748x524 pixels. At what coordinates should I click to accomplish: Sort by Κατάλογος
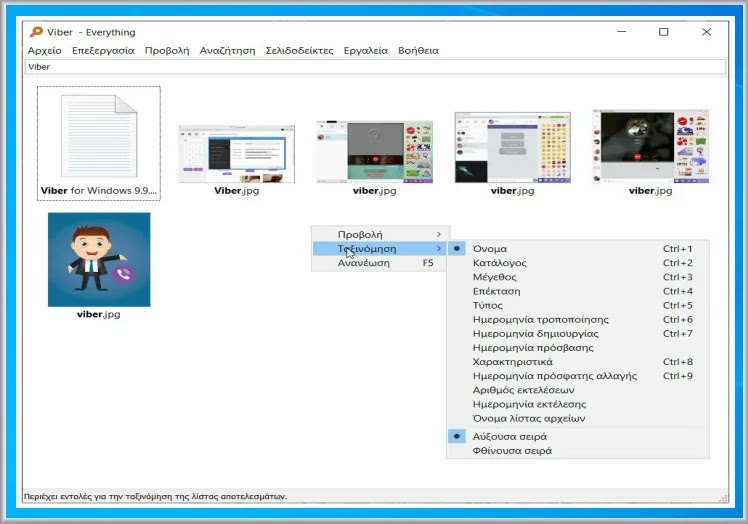tap(578, 263)
